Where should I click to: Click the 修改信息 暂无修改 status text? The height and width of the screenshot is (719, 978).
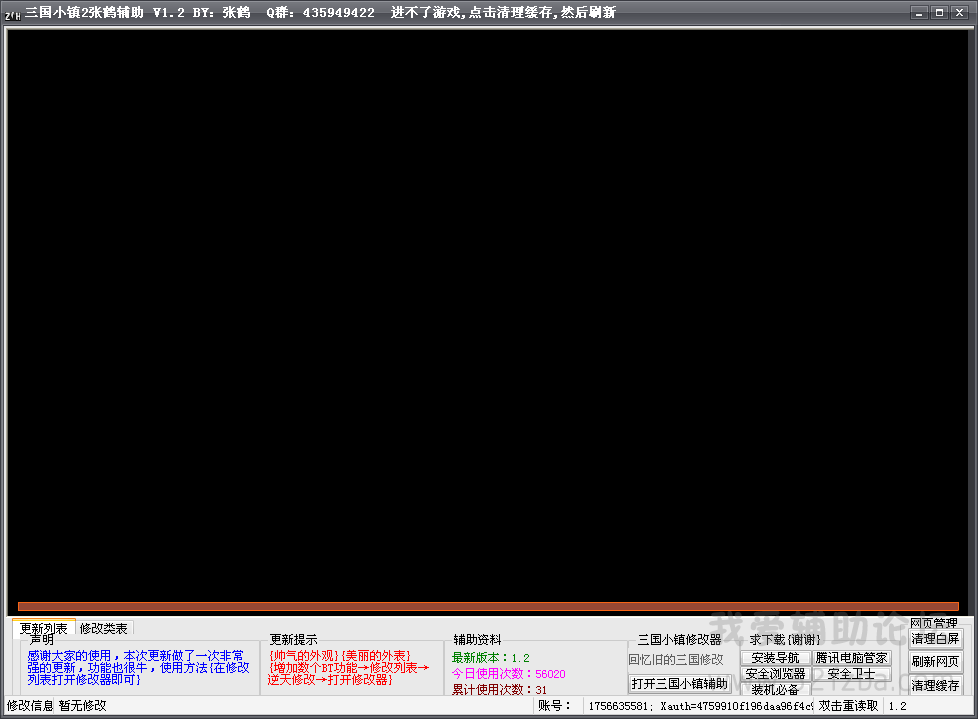57,706
